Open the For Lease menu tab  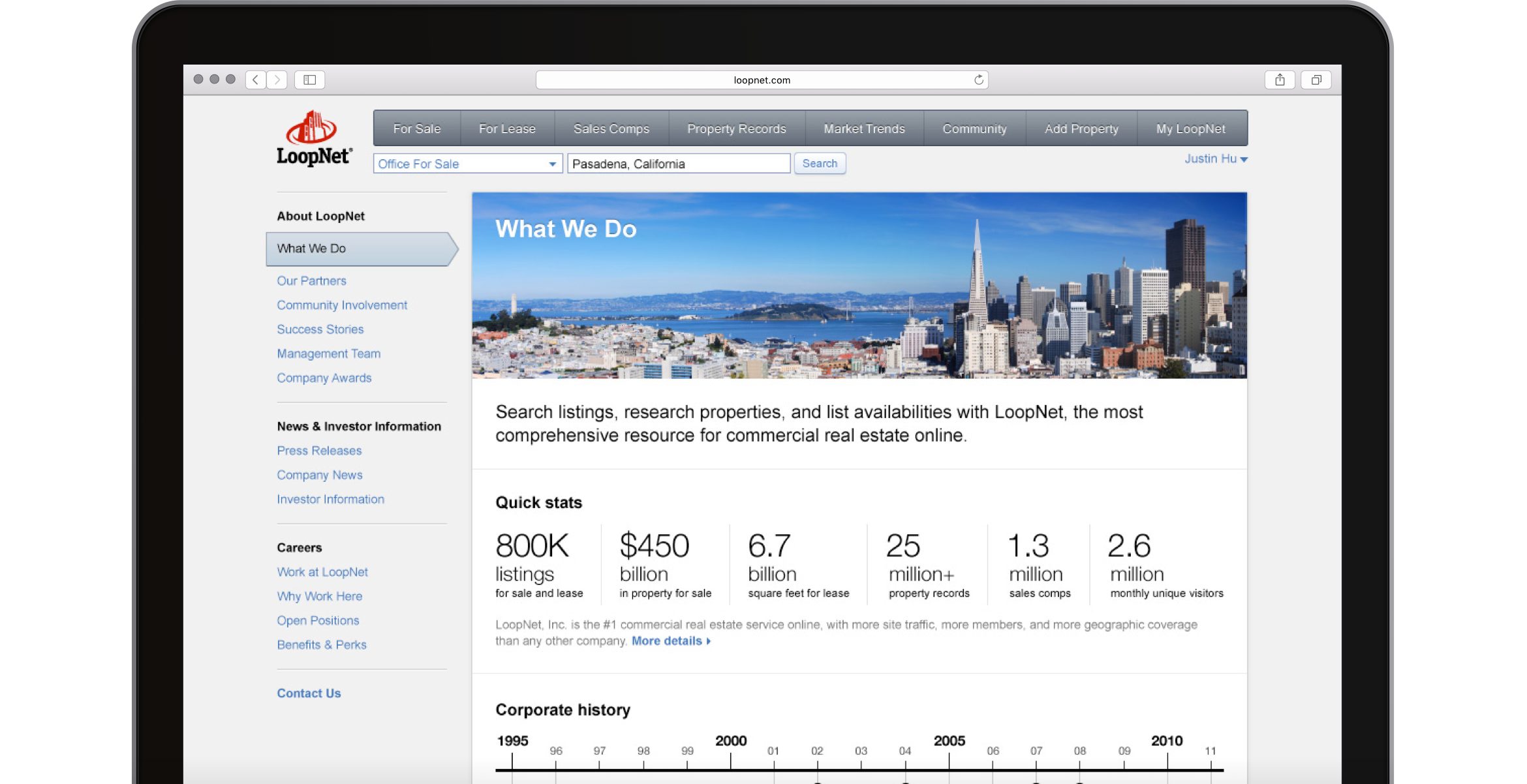507,128
